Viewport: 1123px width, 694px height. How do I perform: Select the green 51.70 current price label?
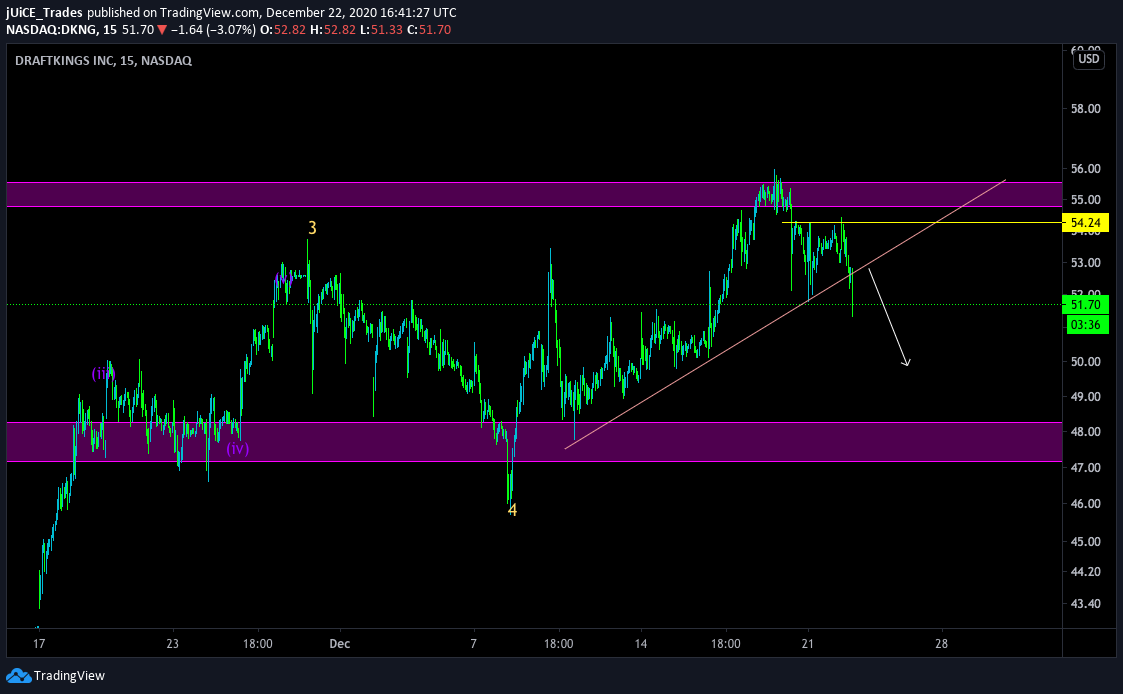1086,305
